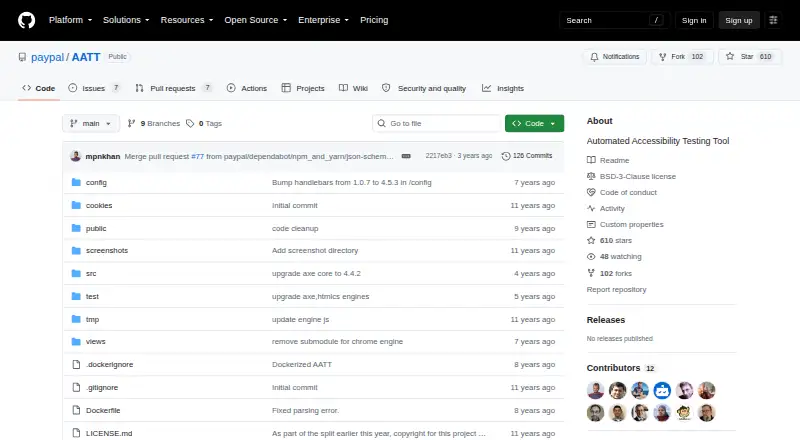Click the Dockerfile file icon

(x=76, y=410)
